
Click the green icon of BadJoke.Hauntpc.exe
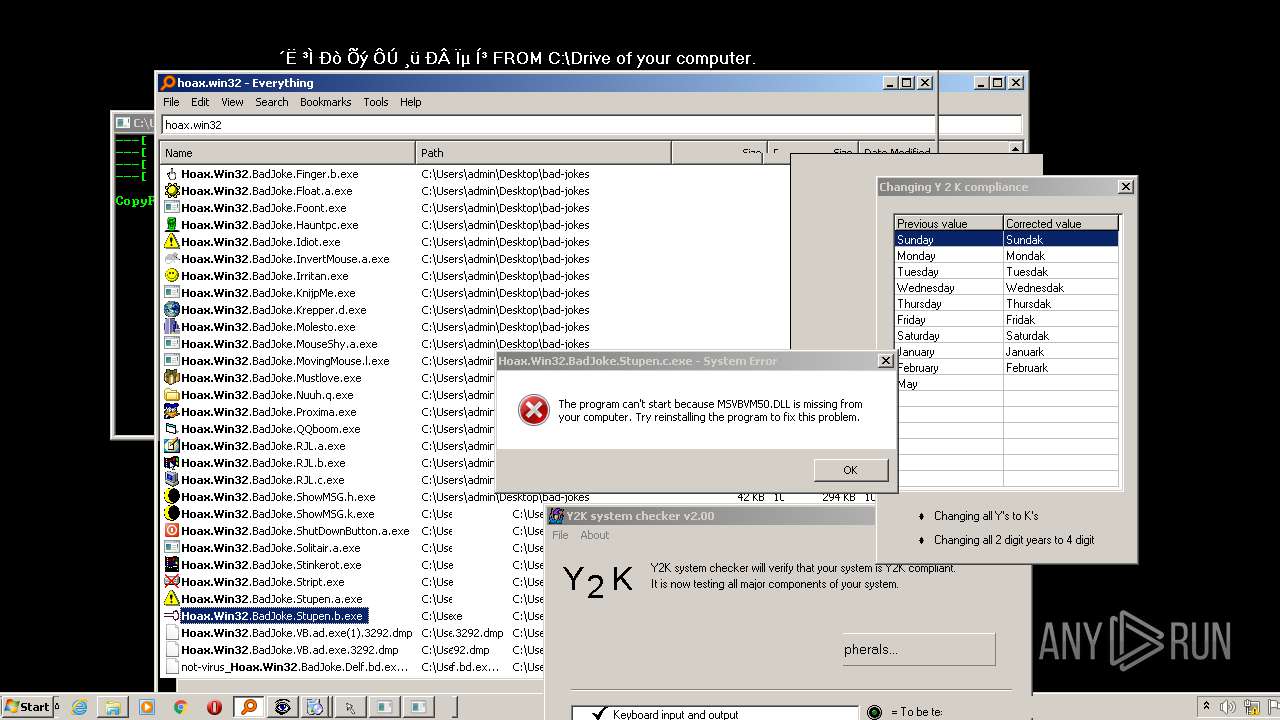tap(172, 225)
